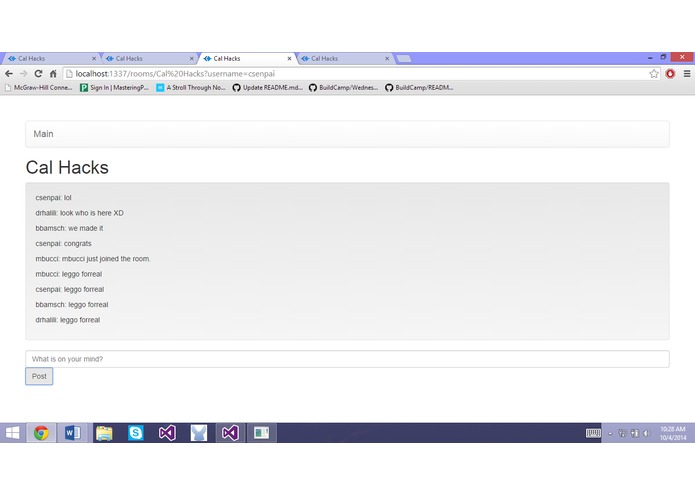
Task: Open File Explorer from the taskbar
Action: click(105, 433)
